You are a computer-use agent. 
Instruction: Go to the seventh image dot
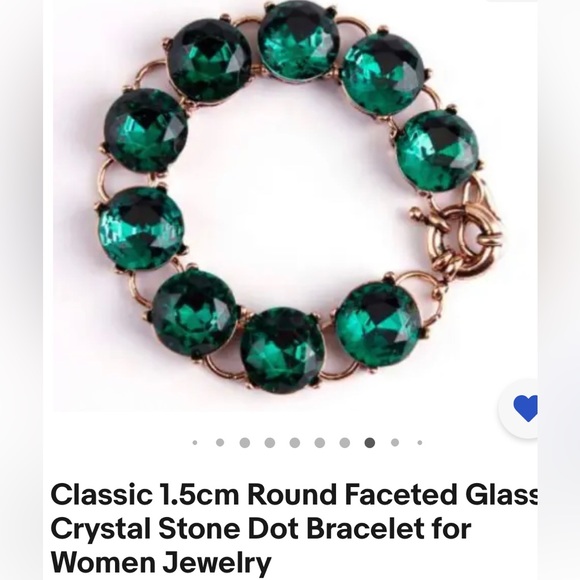point(345,443)
